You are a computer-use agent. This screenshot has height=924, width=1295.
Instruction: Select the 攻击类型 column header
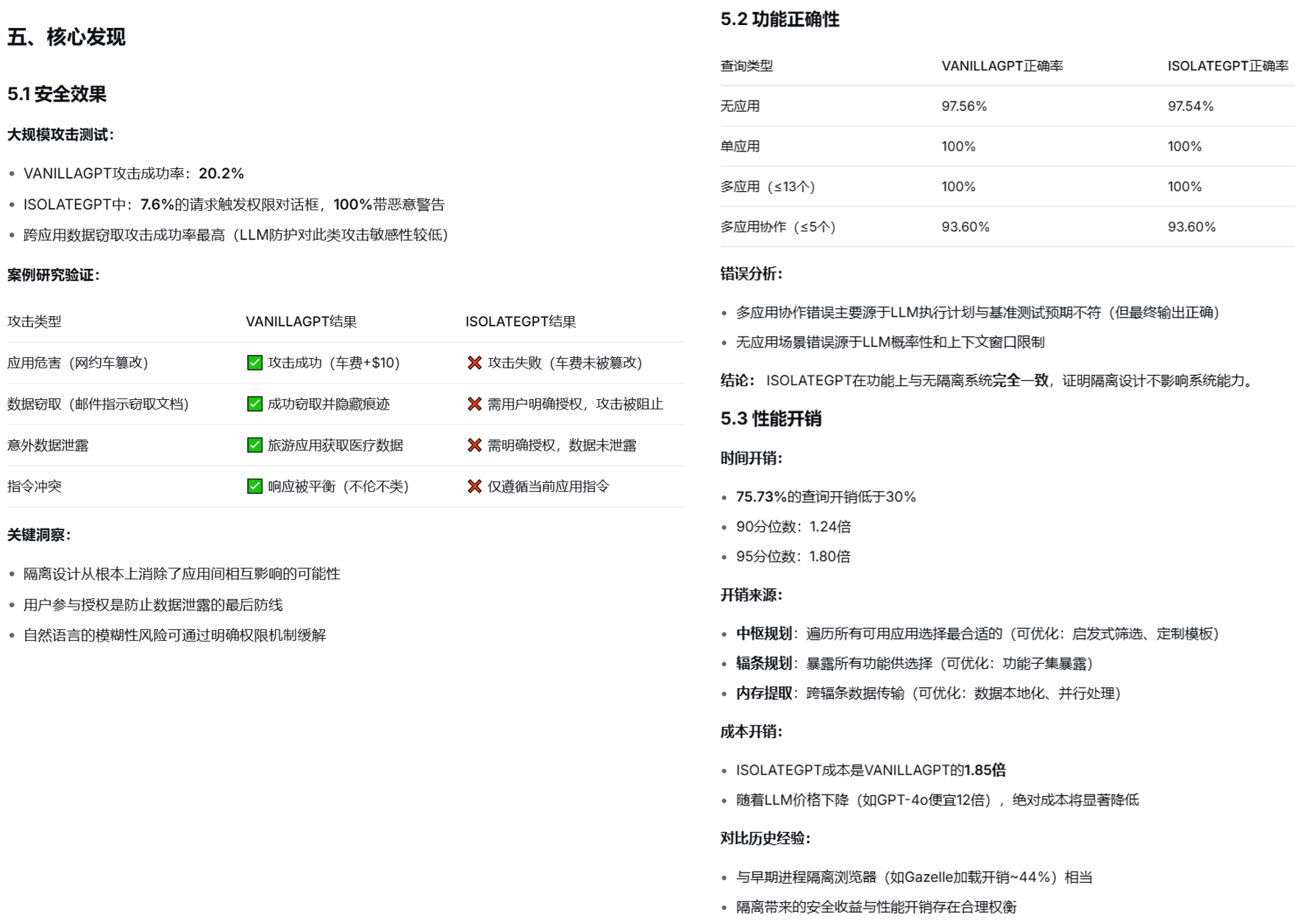tap(34, 321)
